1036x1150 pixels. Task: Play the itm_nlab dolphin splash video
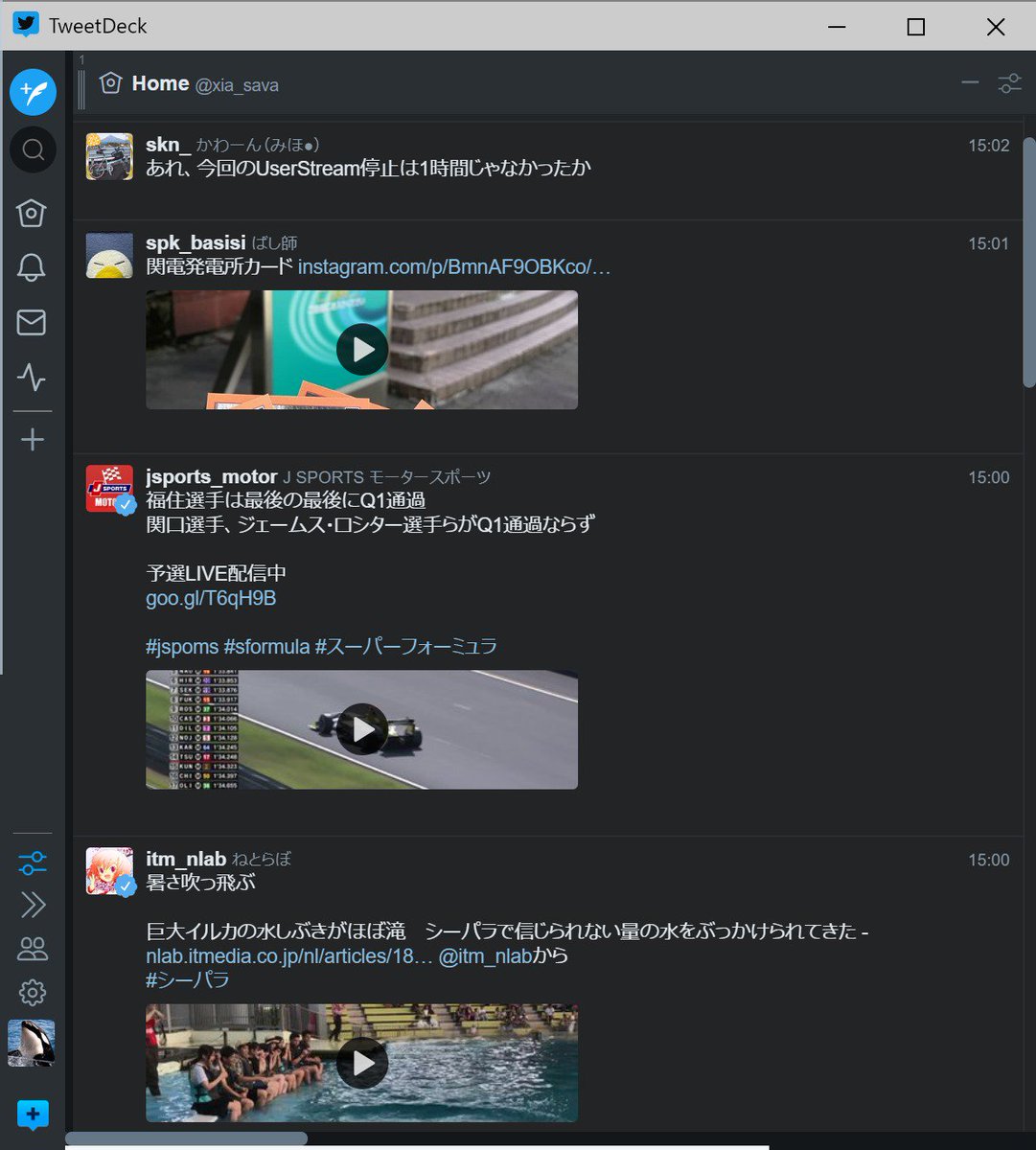pos(362,1063)
